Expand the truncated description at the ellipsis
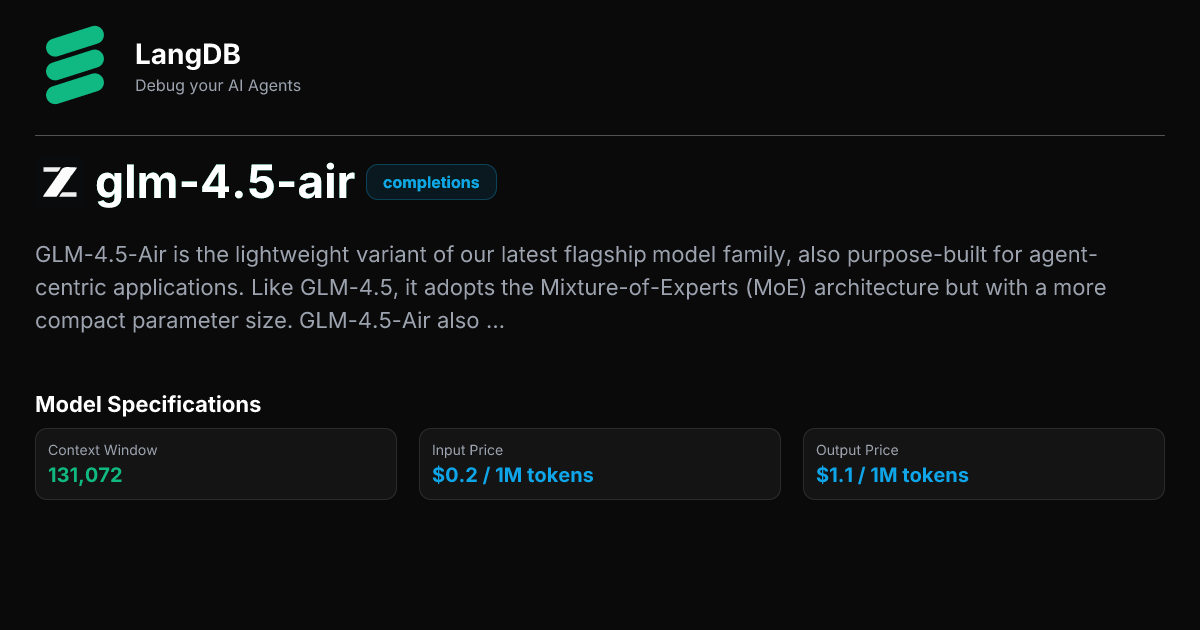This screenshot has width=1200, height=630. pyautogui.click(x=494, y=322)
